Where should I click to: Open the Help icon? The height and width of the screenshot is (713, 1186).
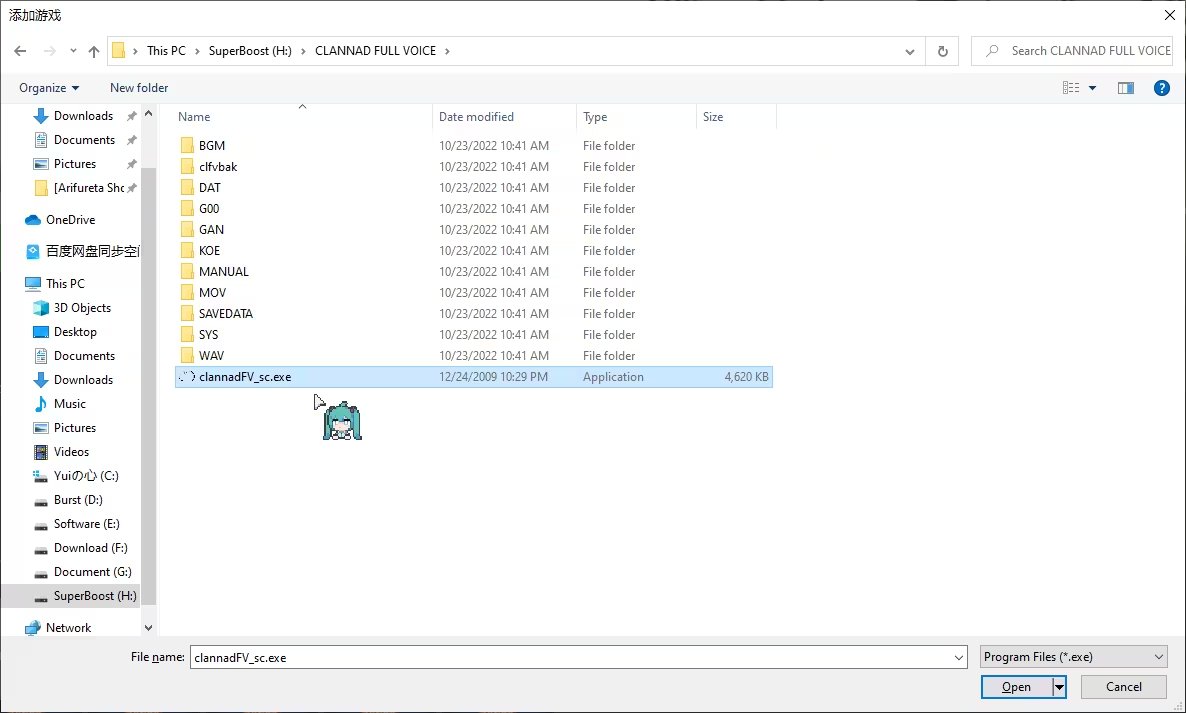pyautogui.click(x=1162, y=88)
